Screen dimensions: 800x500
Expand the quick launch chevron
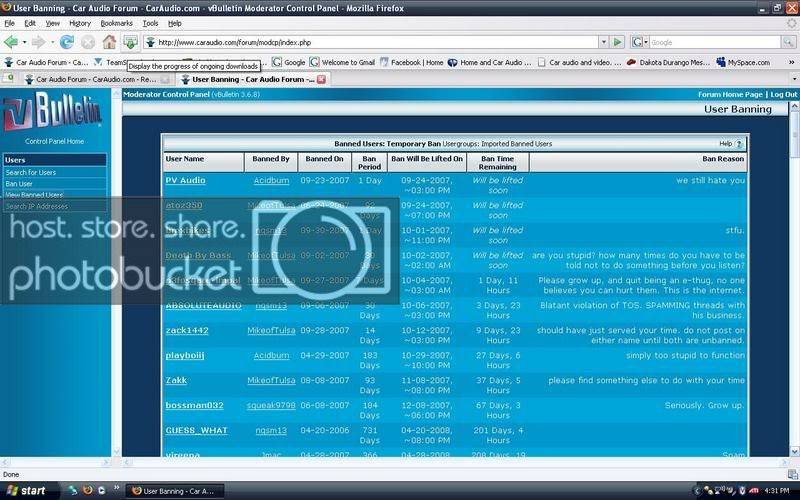pyautogui.click(x=116, y=489)
